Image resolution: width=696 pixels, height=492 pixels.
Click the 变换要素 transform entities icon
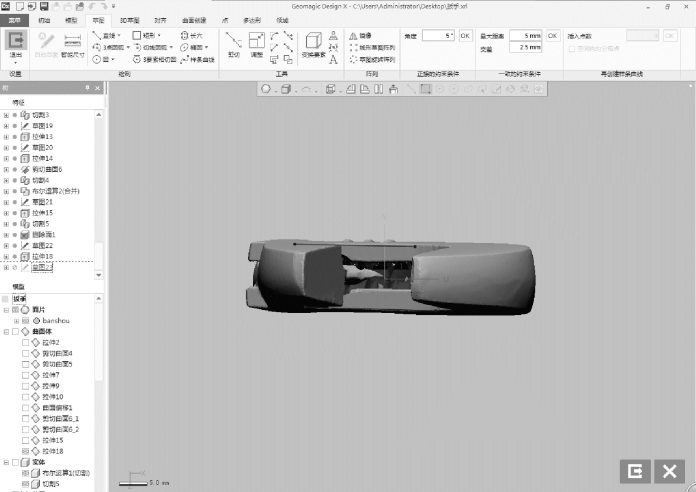(x=312, y=45)
